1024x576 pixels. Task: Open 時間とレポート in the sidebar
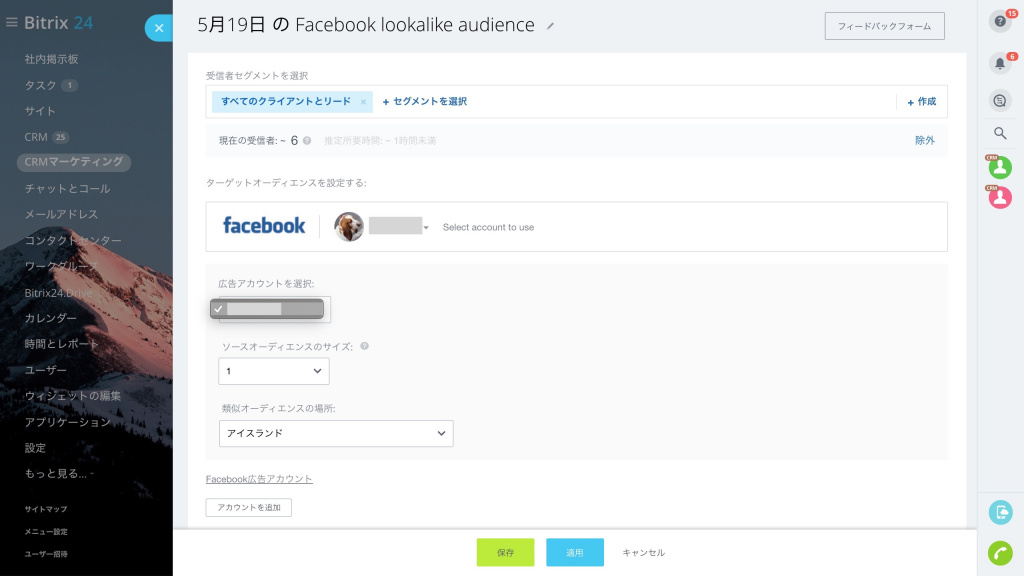(x=61, y=344)
